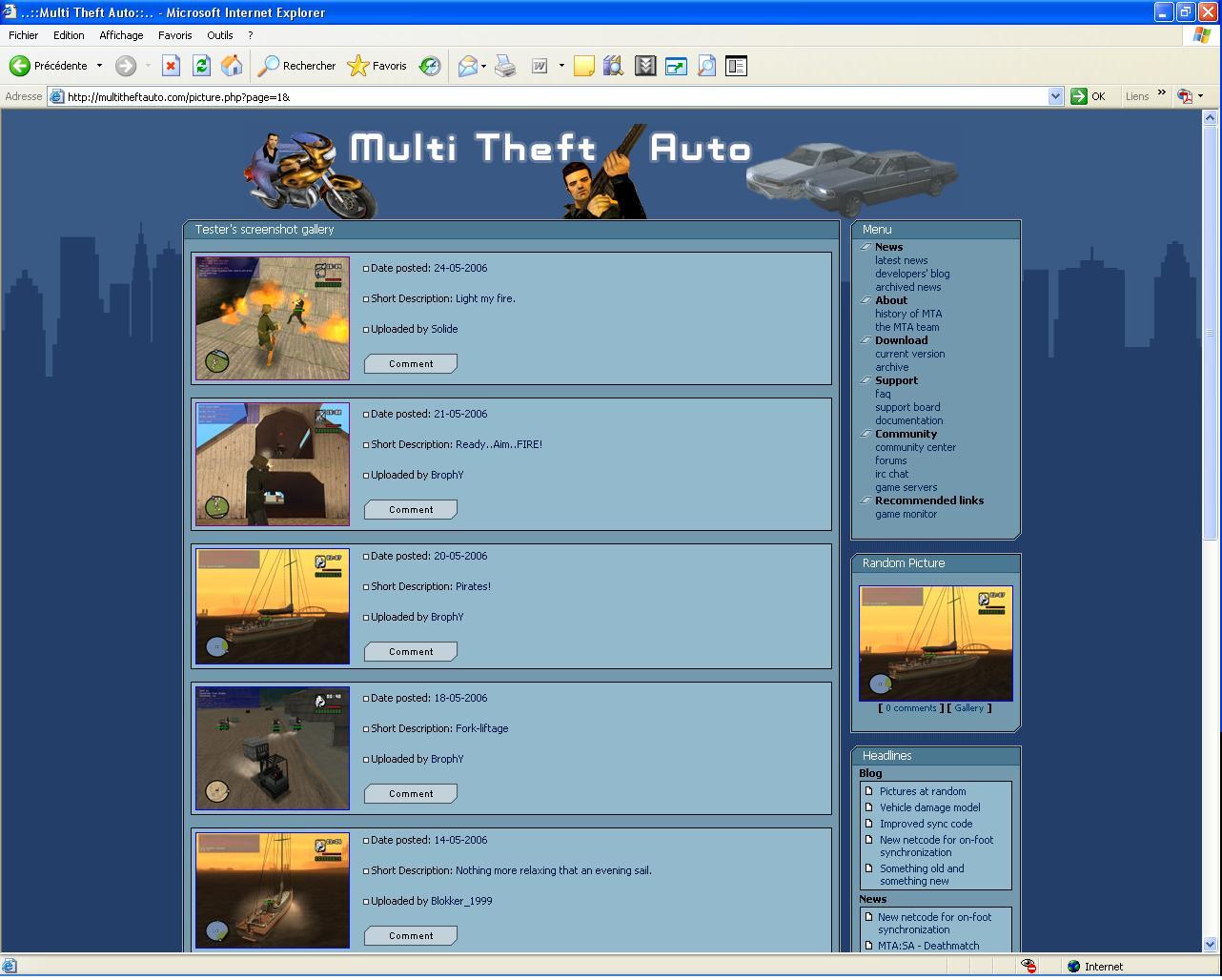Expand the Adobe PDF dropdown arrow
1222x980 pixels.
[1200, 96]
